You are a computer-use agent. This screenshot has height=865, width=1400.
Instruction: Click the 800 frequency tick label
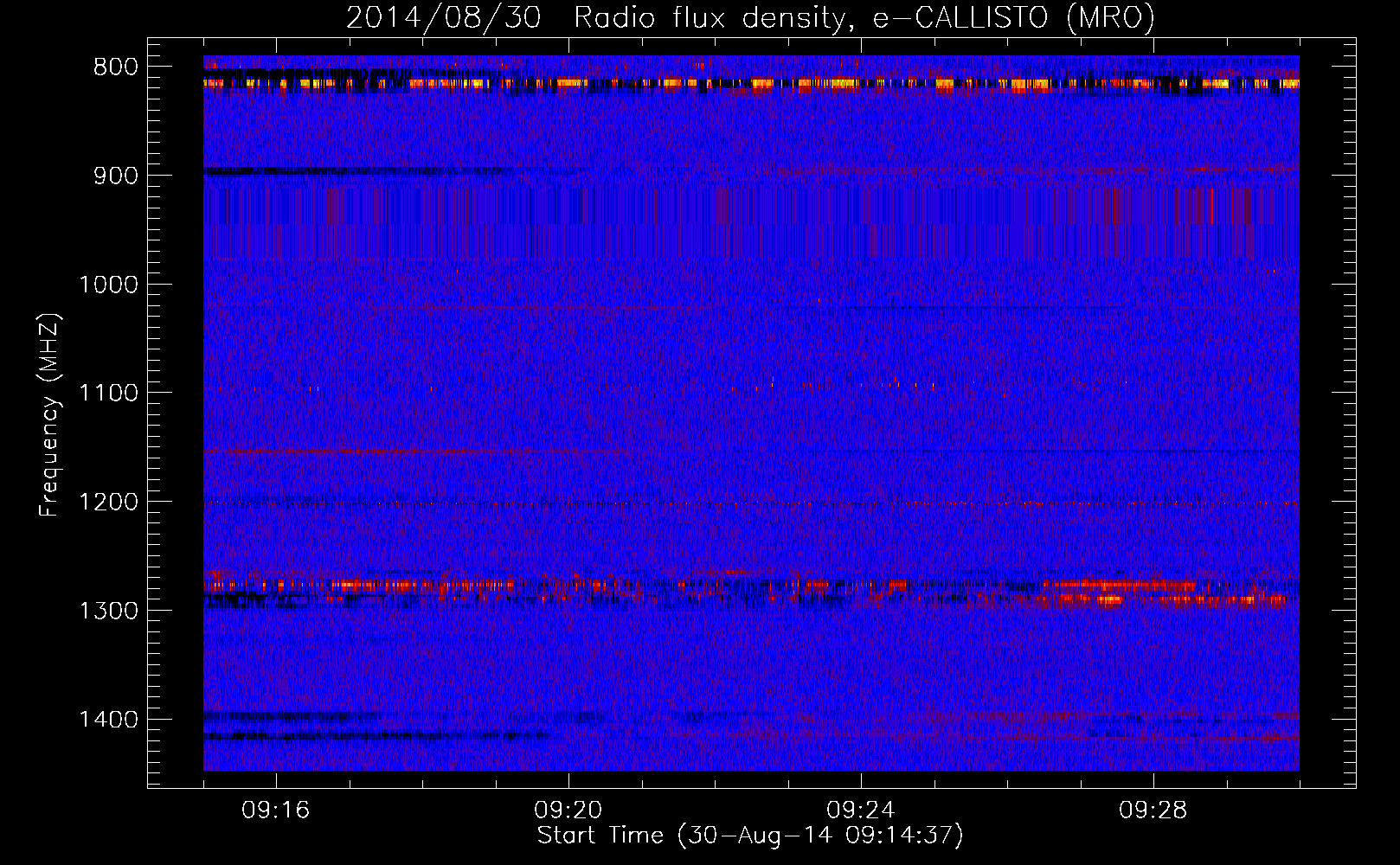116,67
